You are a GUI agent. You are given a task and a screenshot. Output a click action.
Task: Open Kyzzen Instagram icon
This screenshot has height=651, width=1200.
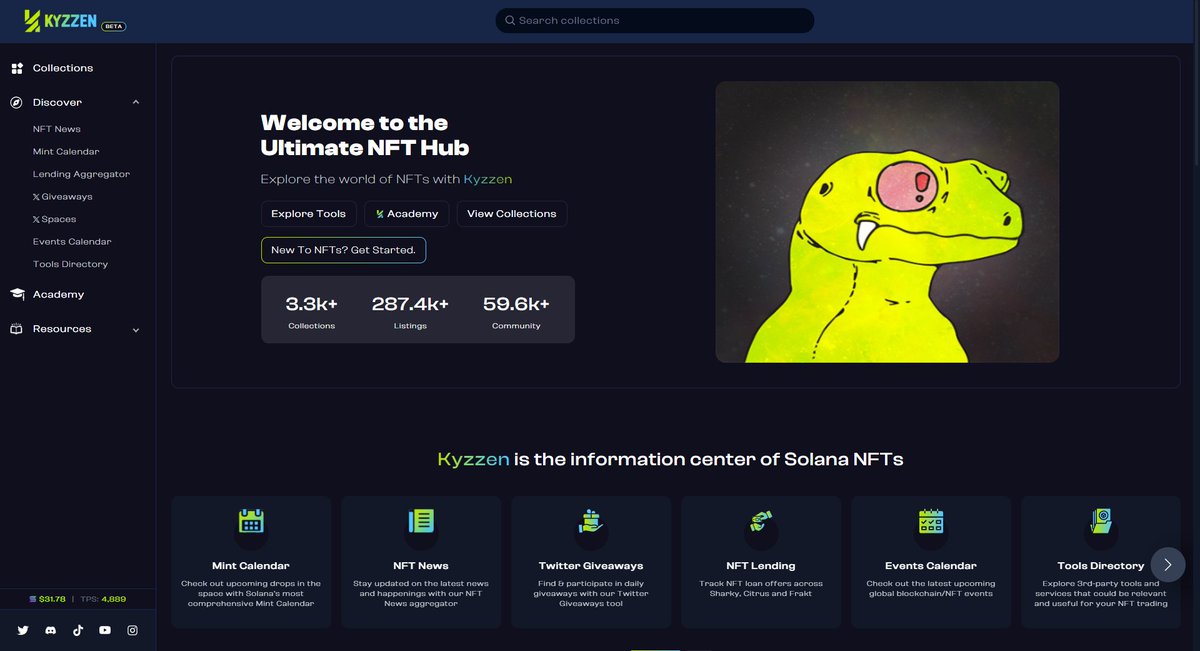pyautogui.click(x=132, y=630)
